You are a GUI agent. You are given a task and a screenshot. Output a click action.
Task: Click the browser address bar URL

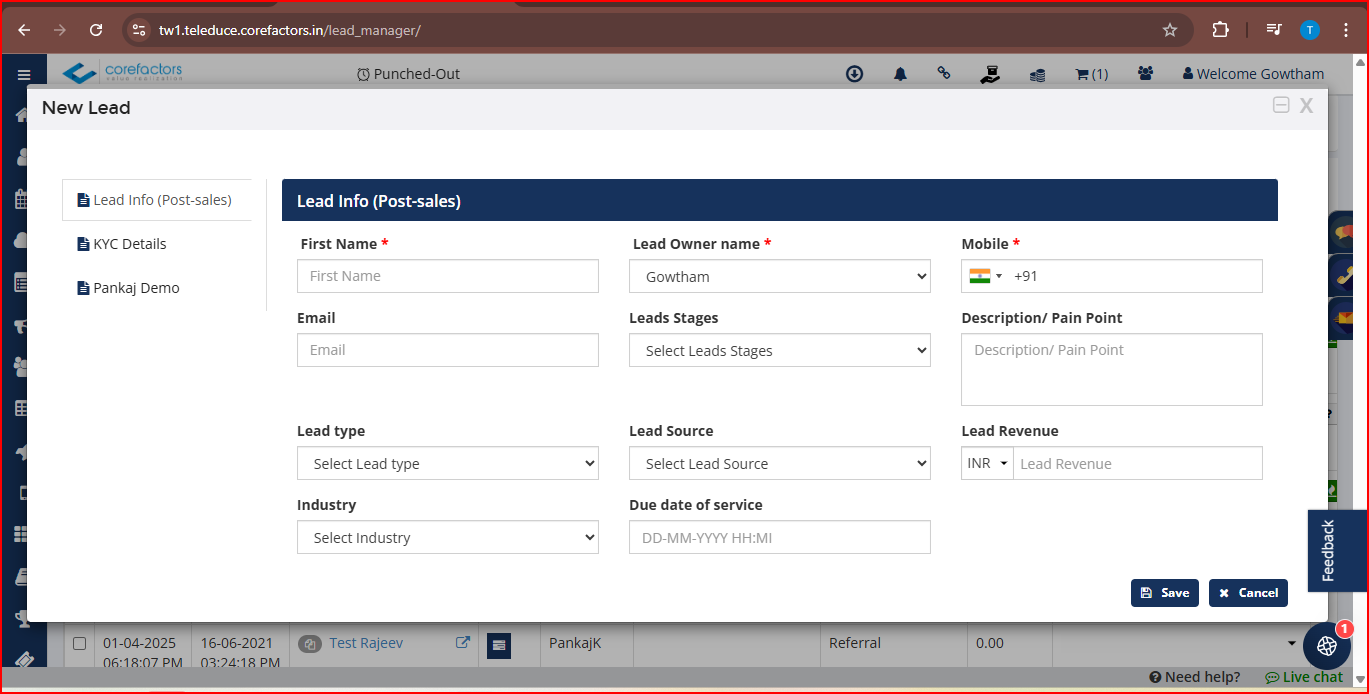point(289,30)
